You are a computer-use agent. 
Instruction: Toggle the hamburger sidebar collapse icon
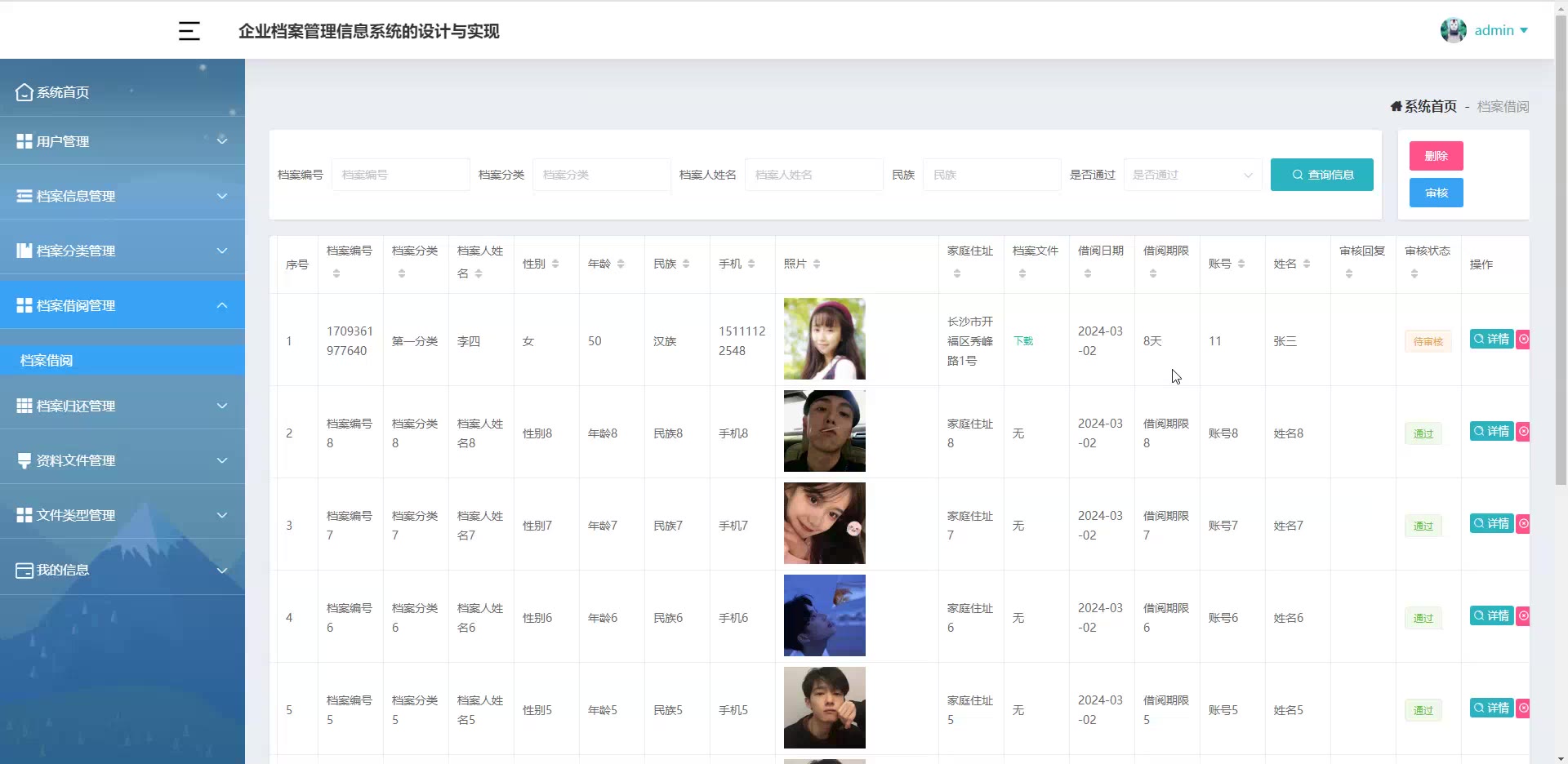pos(189,31)
